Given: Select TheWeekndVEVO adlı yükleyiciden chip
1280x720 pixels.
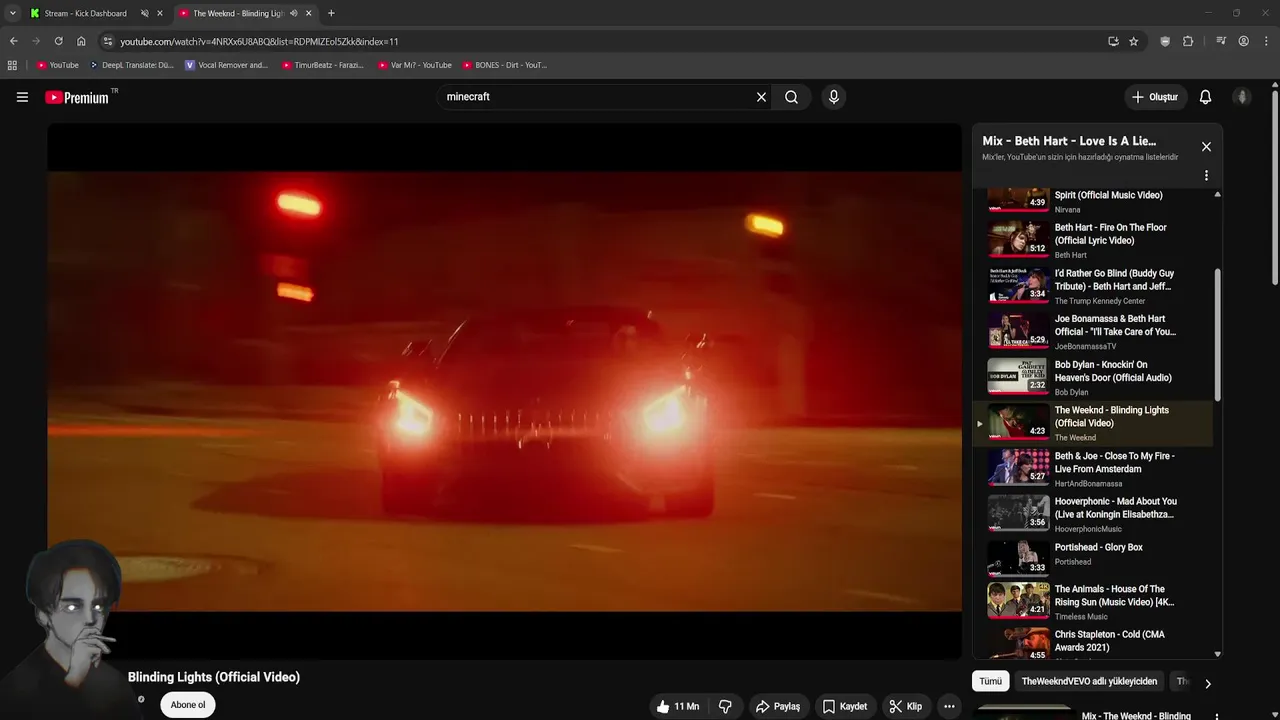Looking at the screenshot, I should pyautogui.click(x=1089, y=681).
